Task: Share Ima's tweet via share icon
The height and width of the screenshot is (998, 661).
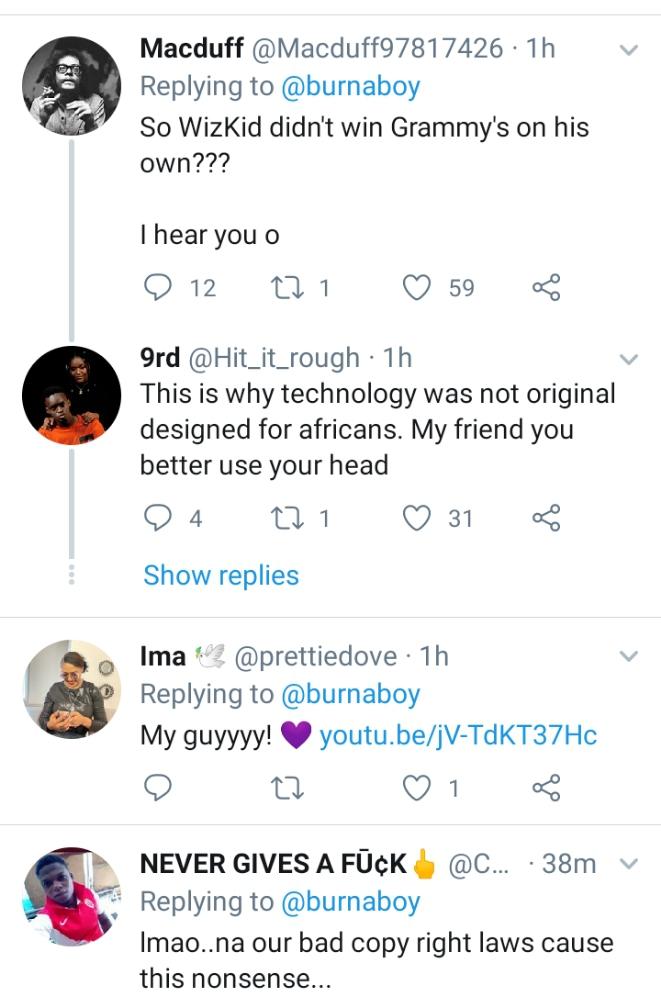Action: (x=546, y=788)
